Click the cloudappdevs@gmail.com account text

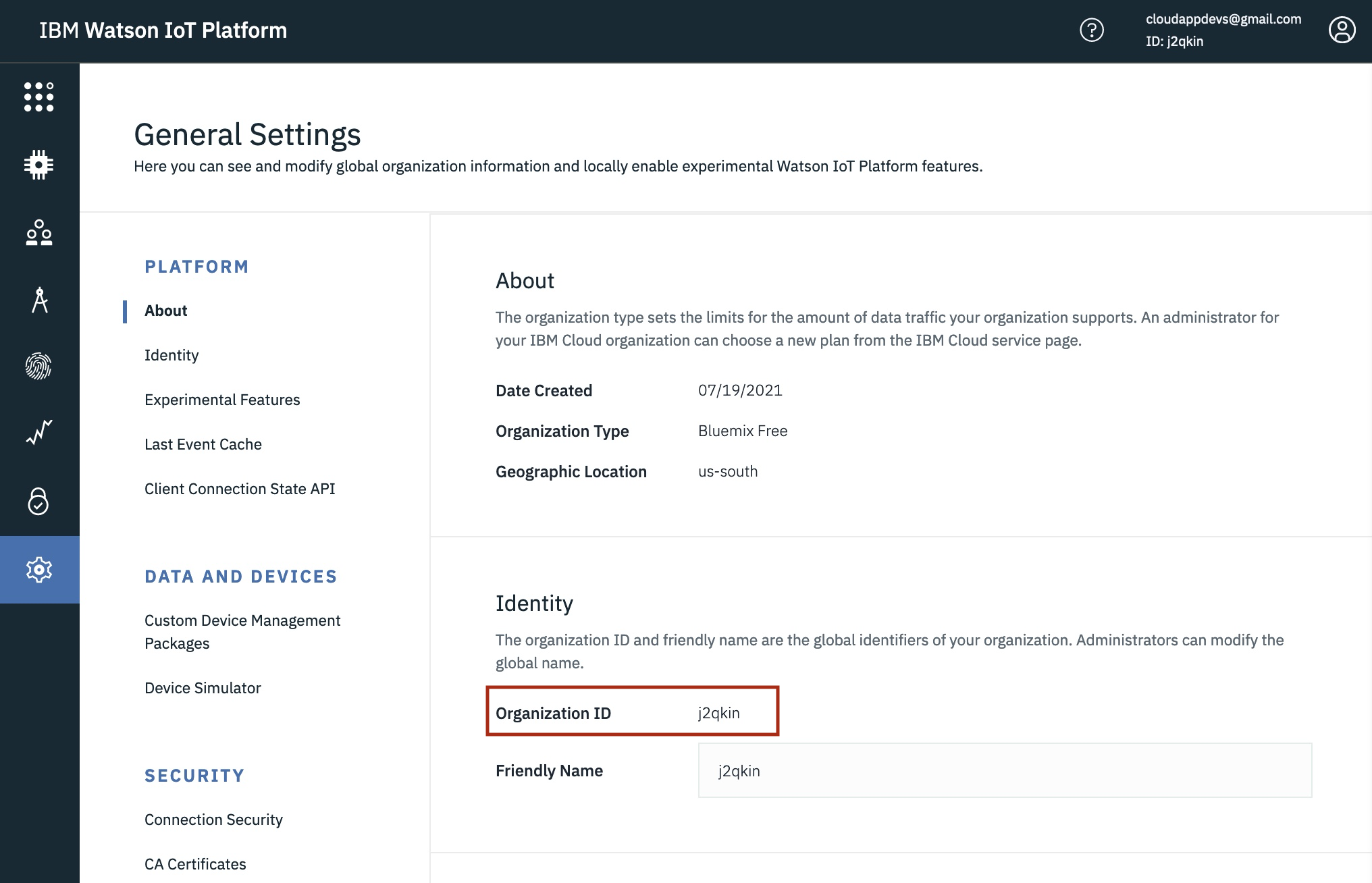(1223, 19)
